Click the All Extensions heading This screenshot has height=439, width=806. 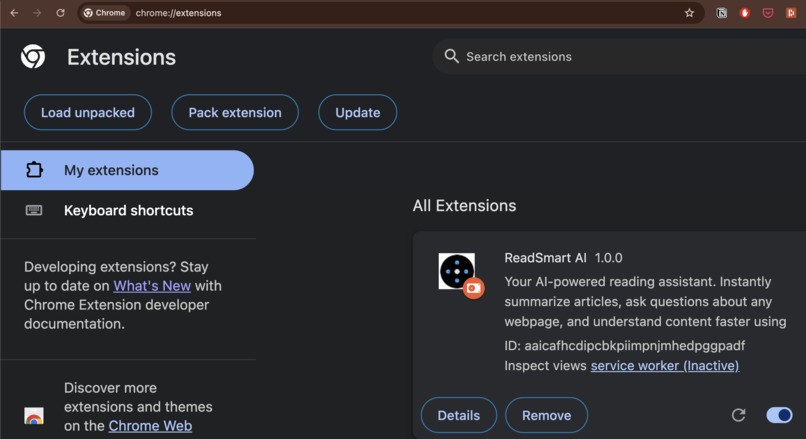(x=464, y=206)
